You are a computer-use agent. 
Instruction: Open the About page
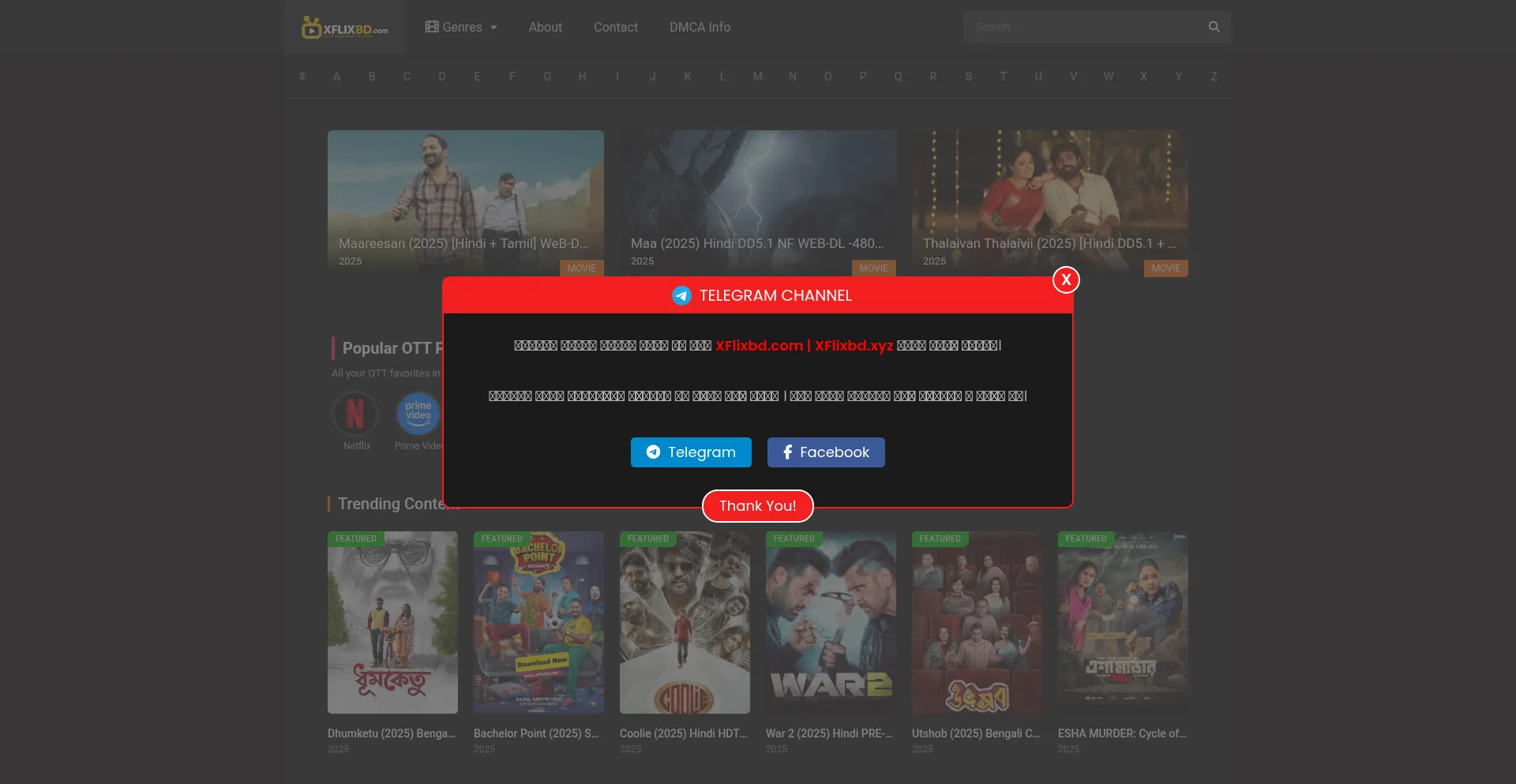pyautogui.click(x=546, y=27)
